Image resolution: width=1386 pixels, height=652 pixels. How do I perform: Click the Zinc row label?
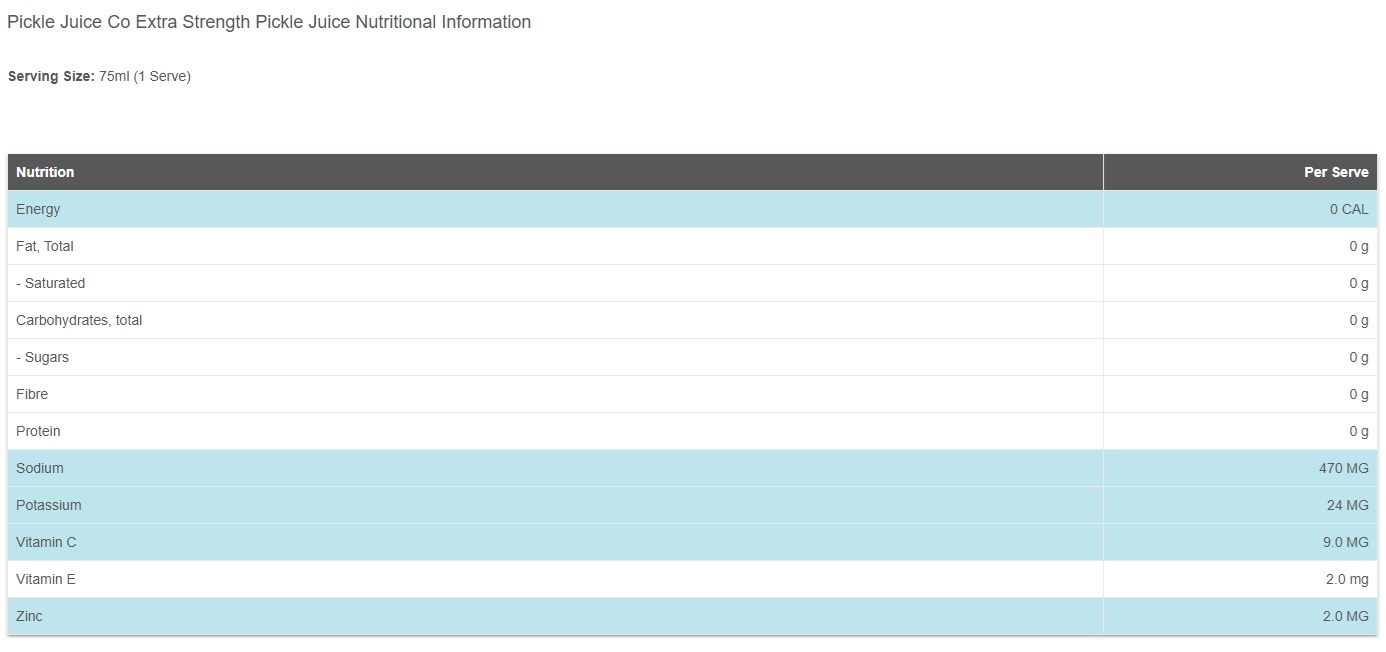(x=29, y=616)
